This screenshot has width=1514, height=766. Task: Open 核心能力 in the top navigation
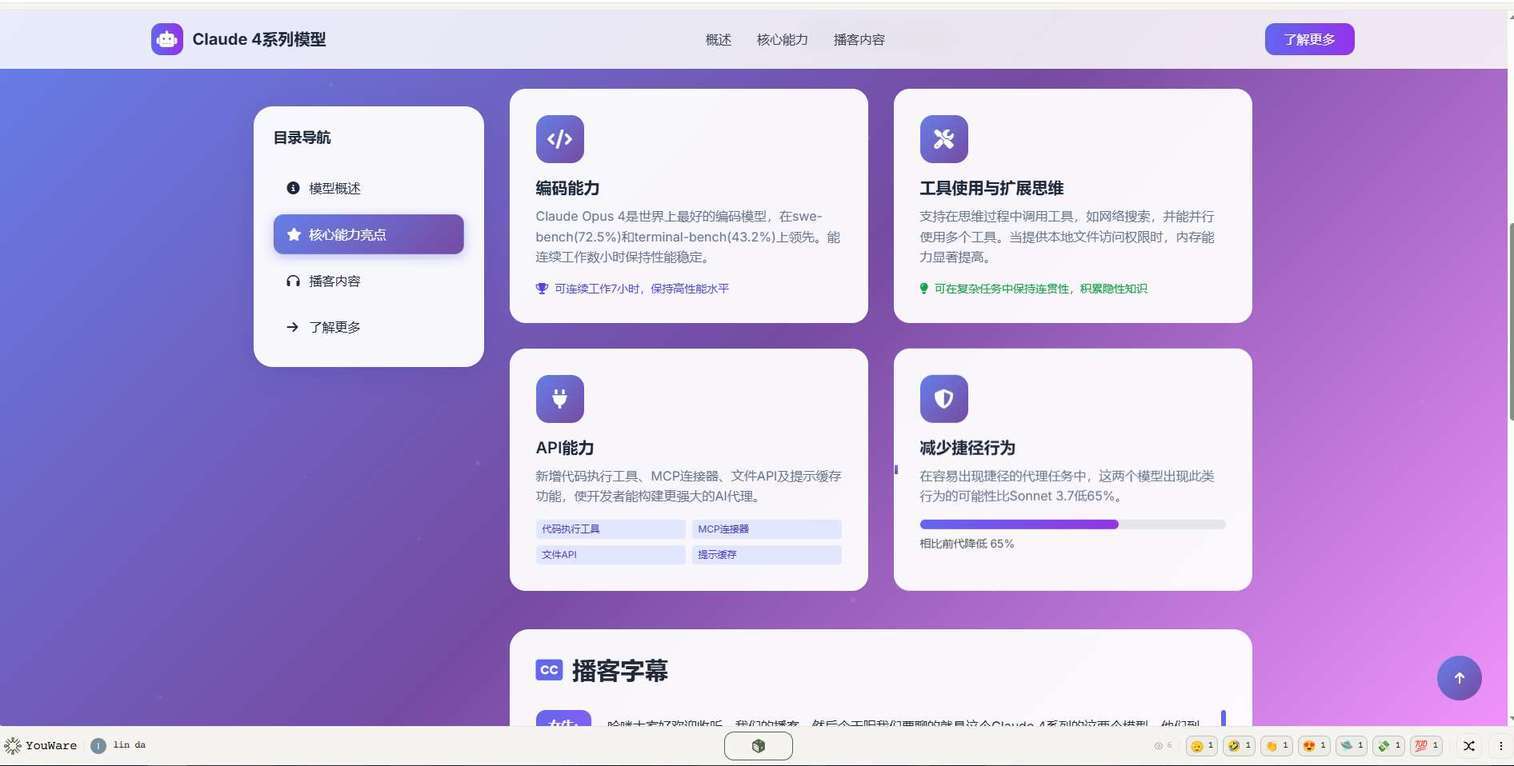782,40
